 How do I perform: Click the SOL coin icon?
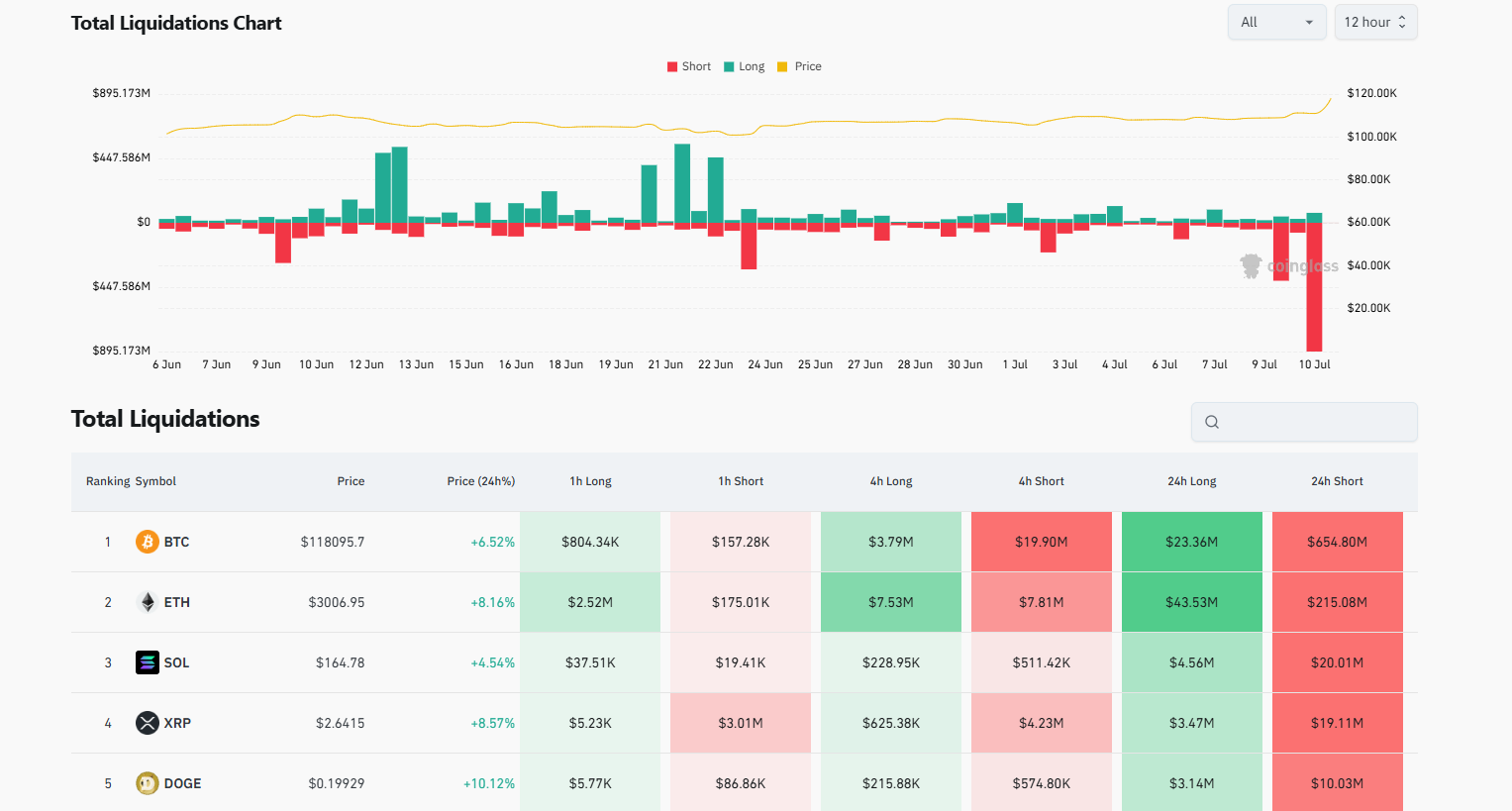click(148, 662)
